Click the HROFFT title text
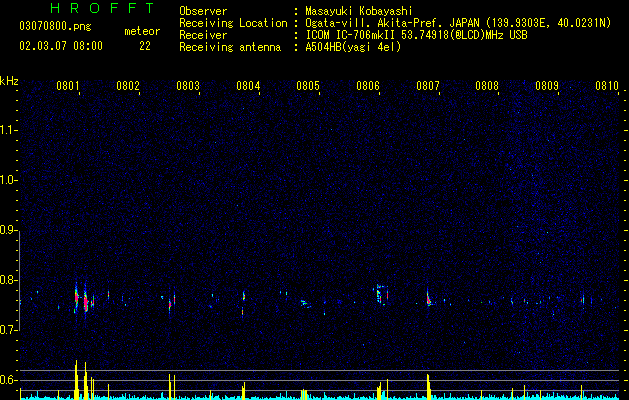 103,8
